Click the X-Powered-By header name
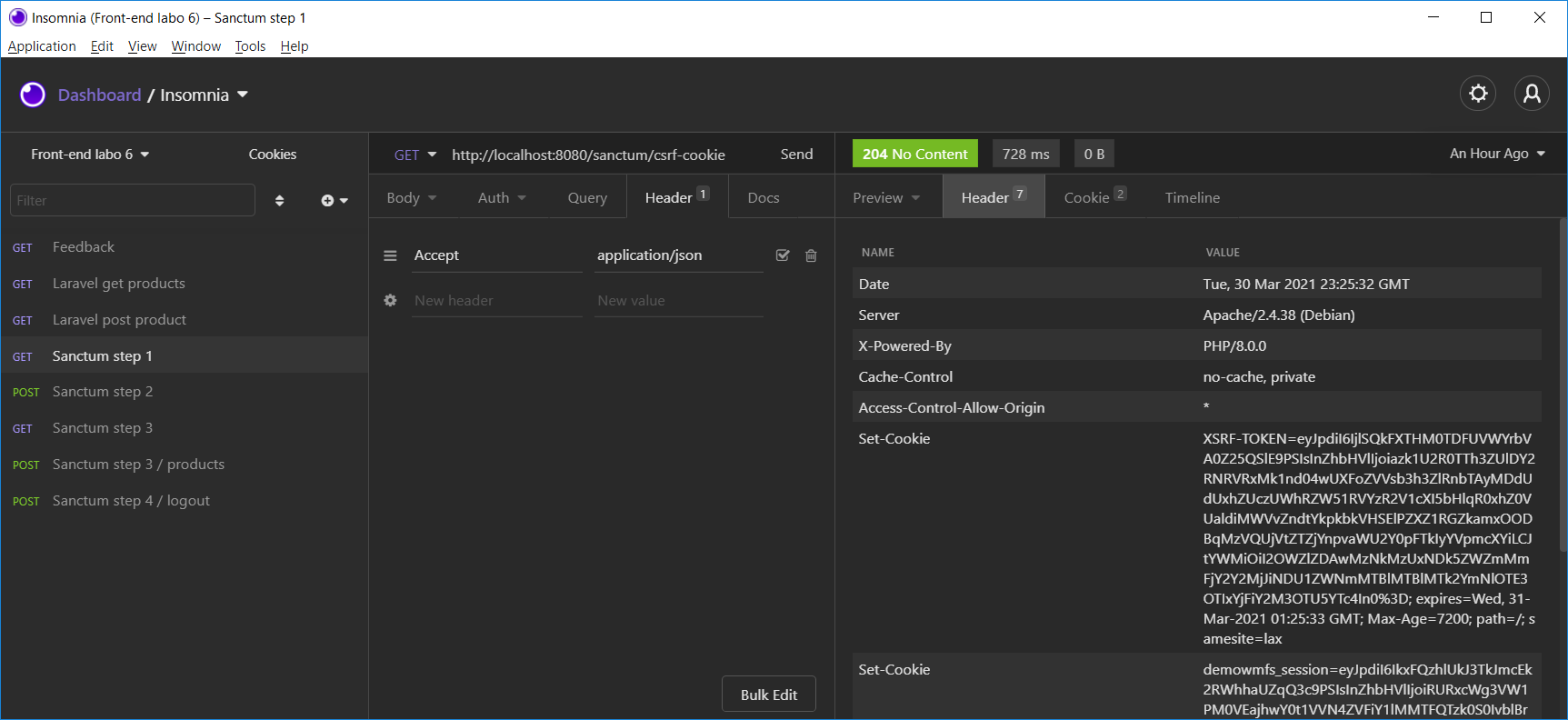The height and width of the screenshot is (720, 1568). click(x=904, y=346)
